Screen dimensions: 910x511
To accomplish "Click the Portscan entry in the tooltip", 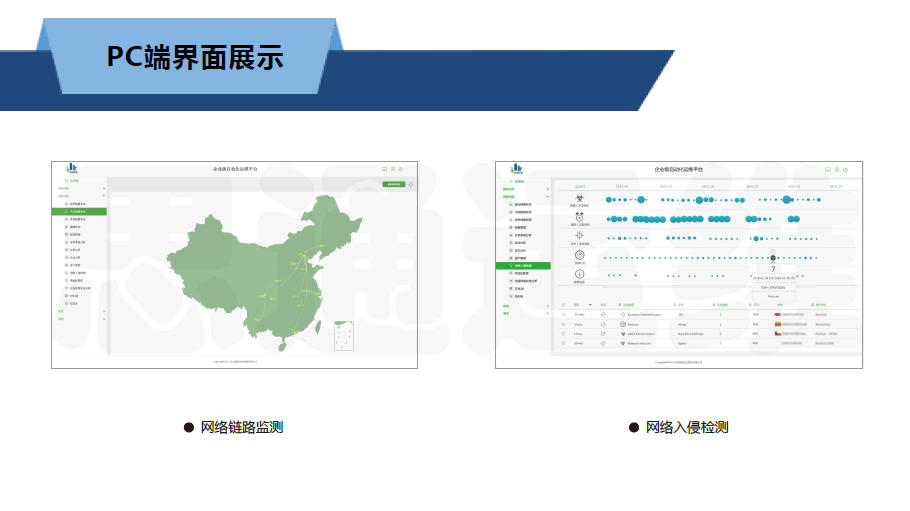I will pyautogui.click(x=773, y=296).
